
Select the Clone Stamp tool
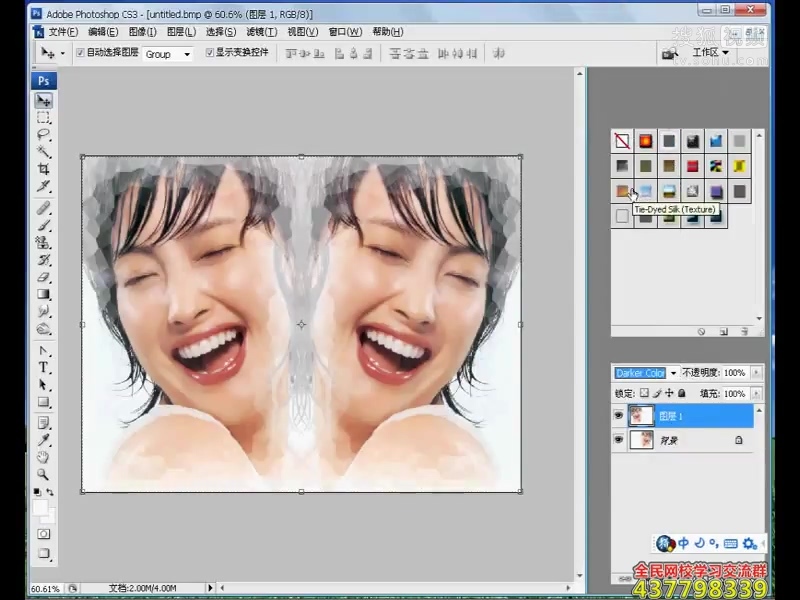click(44, 242)
